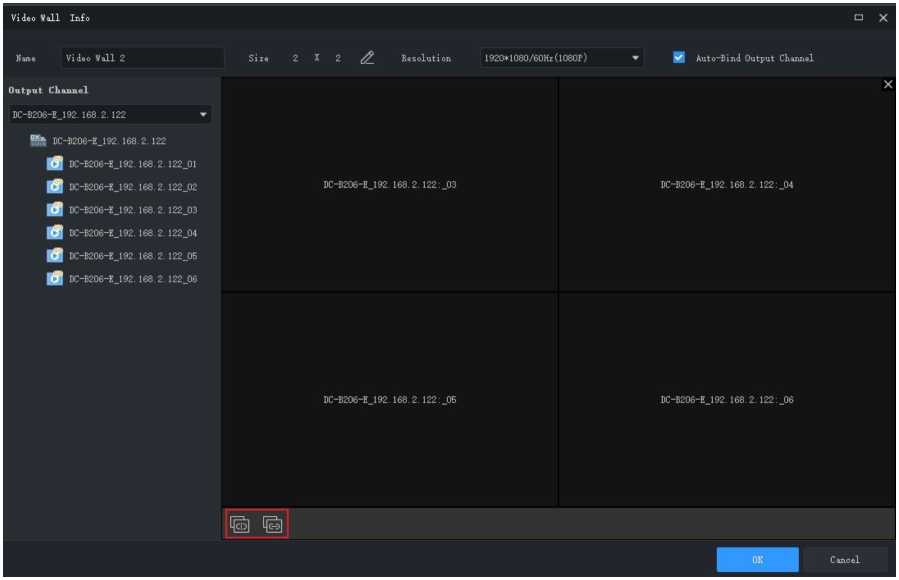Open the Output Channel device dropdown
The width and height of the screenshot is (899, 580).
(109, 115)
